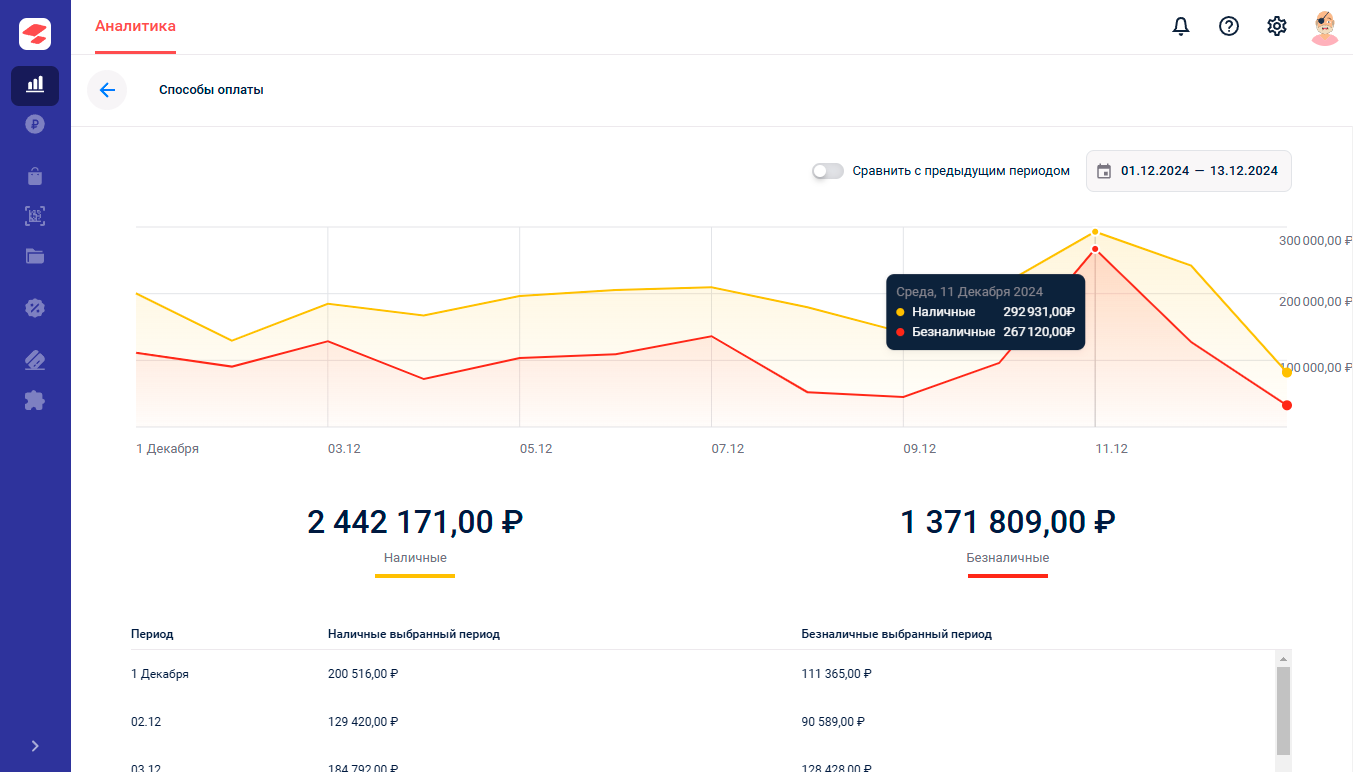This screenshot has height=772, width=1353.
Task: Open settings gear in the header
Action: (1277, 27)
